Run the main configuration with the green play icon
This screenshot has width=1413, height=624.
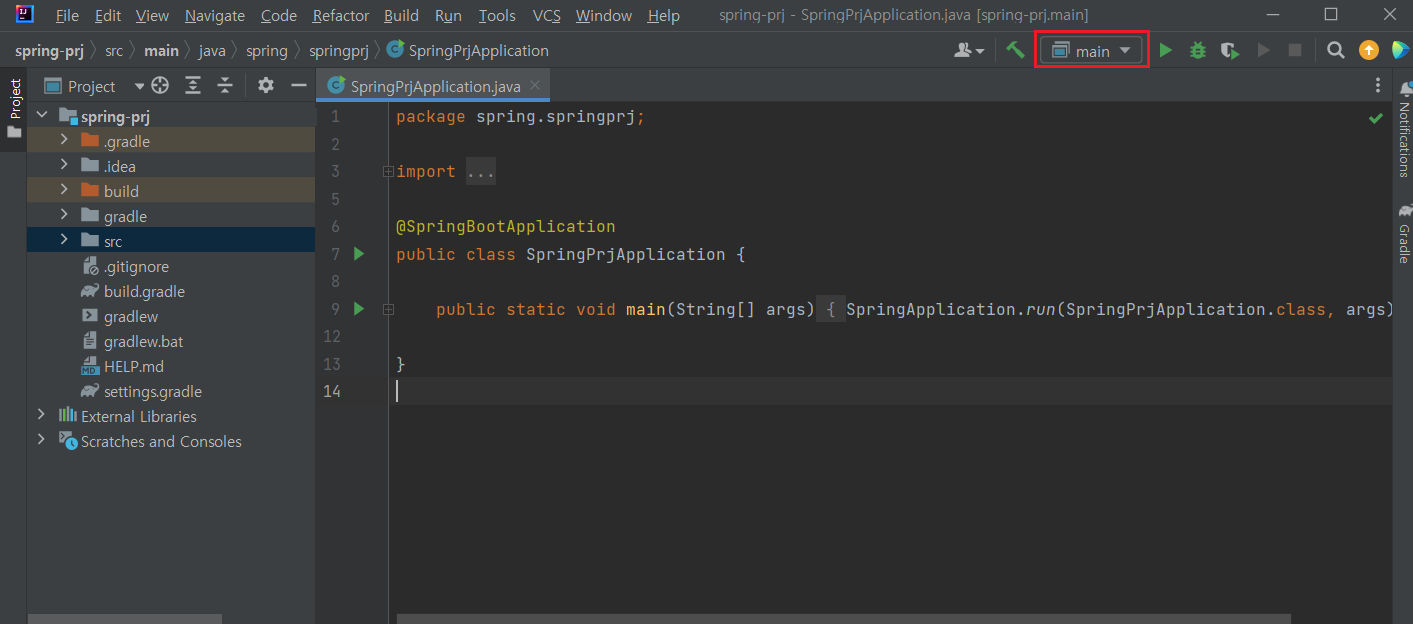[x=1166, y=50]
